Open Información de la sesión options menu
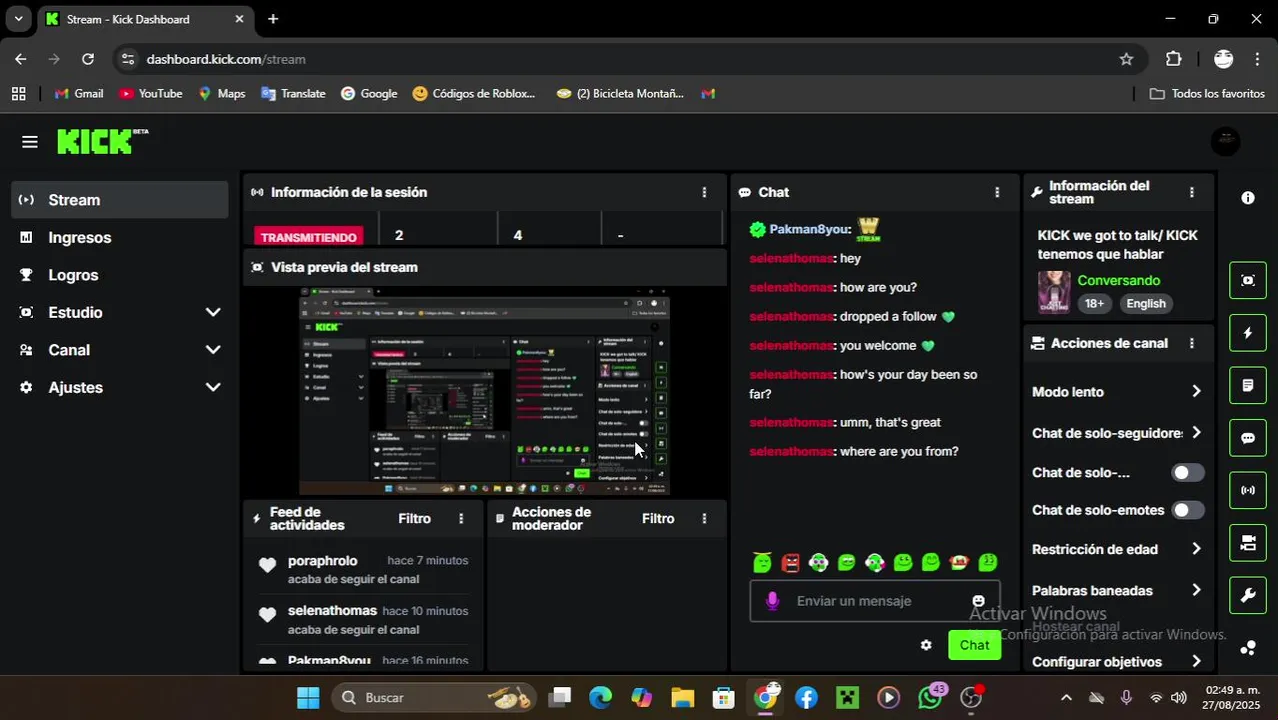 coord(704,192)
